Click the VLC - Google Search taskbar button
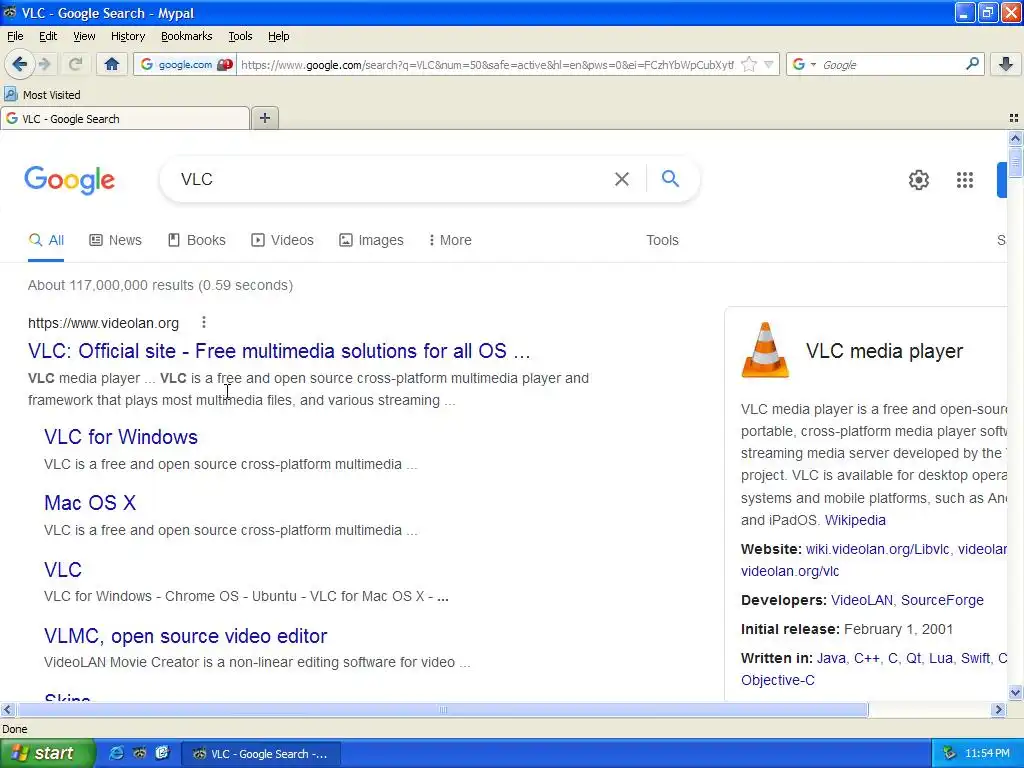Screen dimensions: 1024x768 tap(261, 754)
